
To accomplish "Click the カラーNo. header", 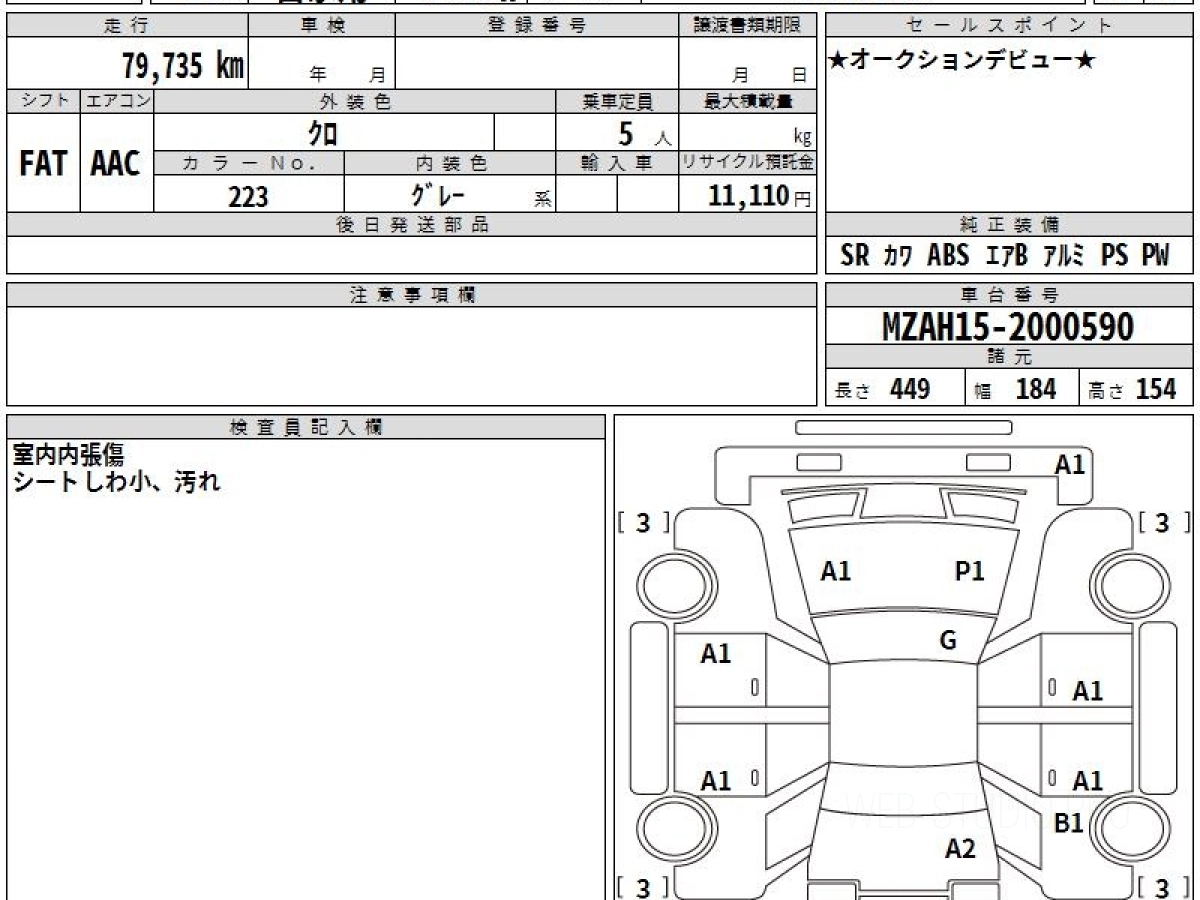I will coord(249,163).
